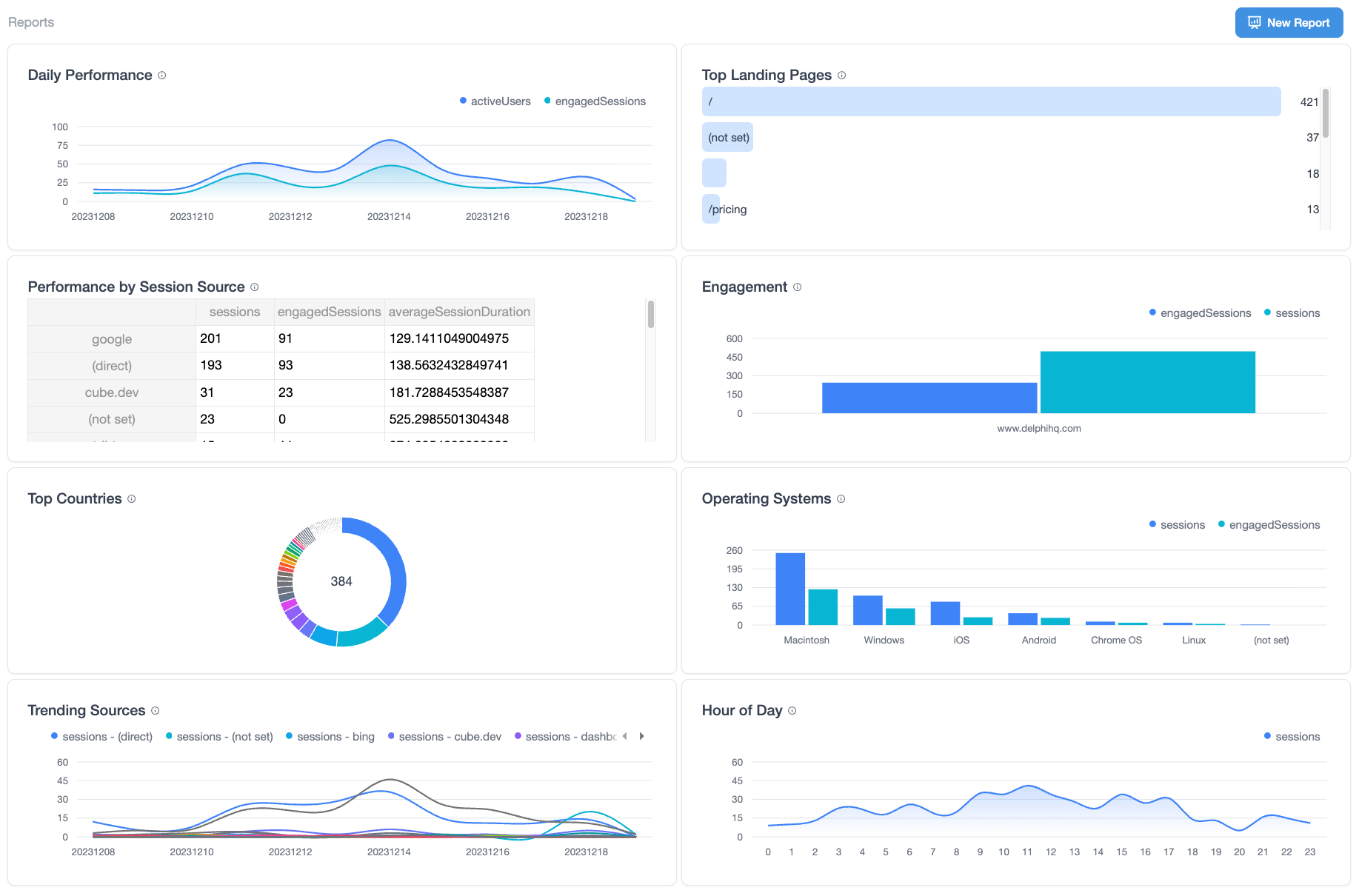Click info icon beside Performance by Session Source
This screenshot has height=896, width=1359.
click(254, 287)
